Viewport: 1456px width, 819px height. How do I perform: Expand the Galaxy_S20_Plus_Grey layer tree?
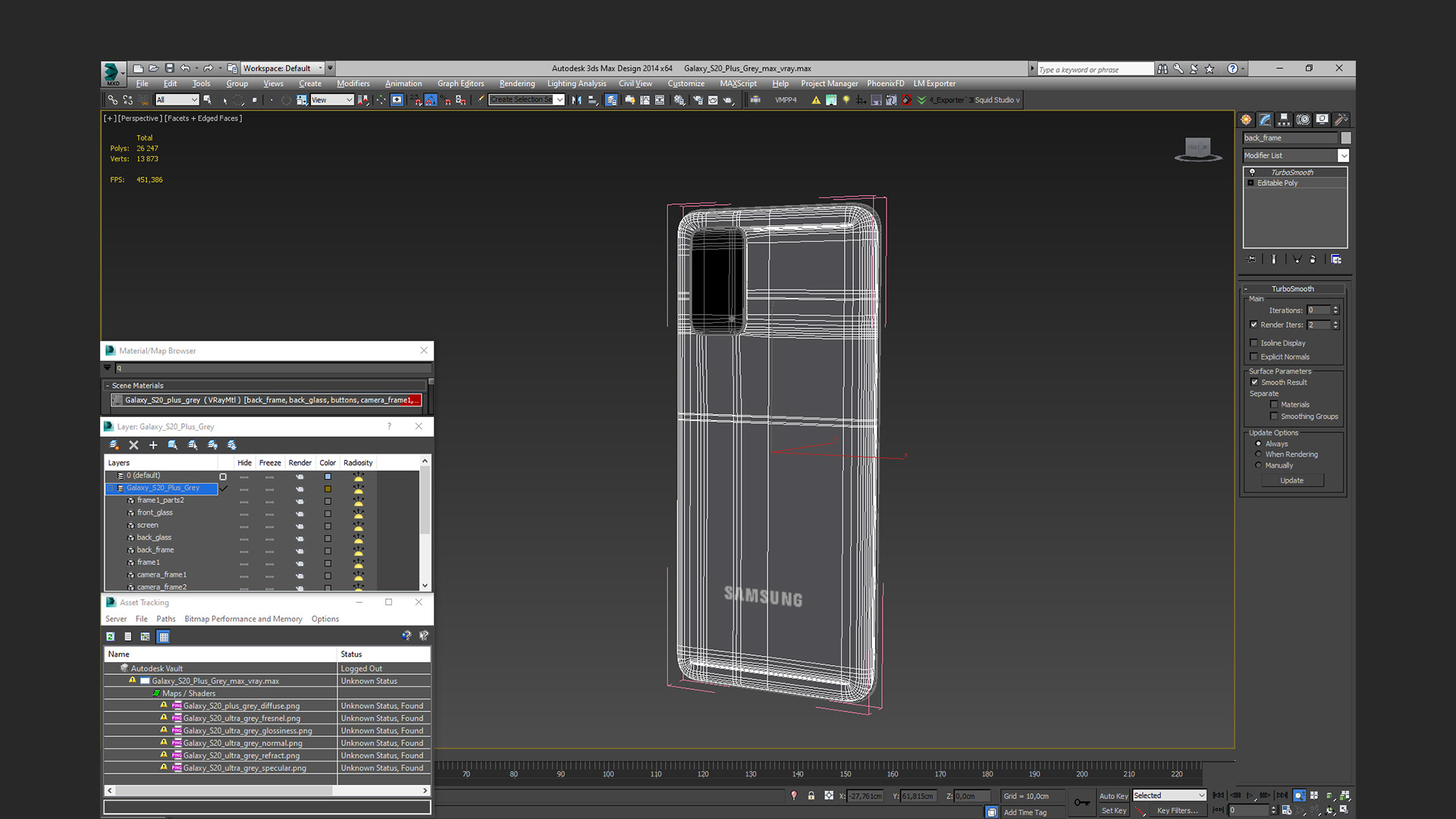point(111,487)
